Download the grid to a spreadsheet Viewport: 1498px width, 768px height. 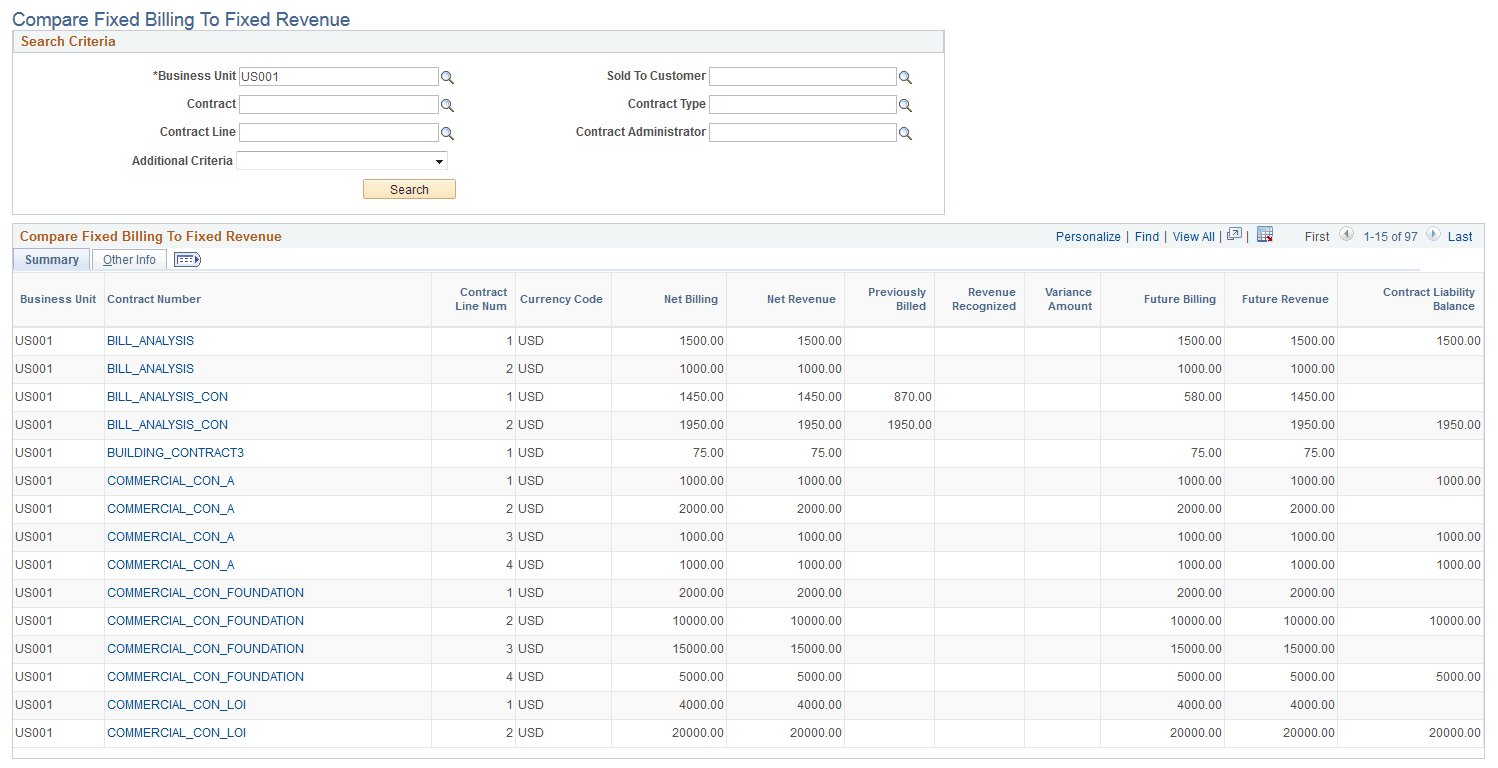1264,234
